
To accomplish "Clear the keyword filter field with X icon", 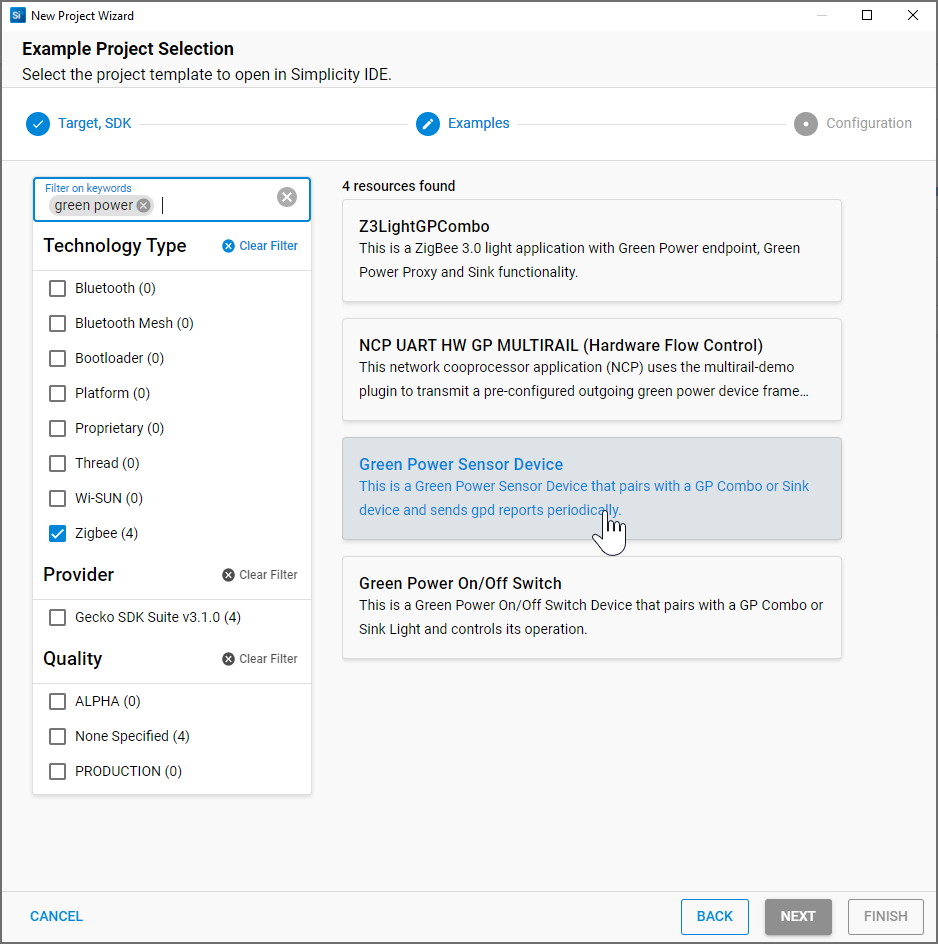I will click(x=287, y=197).
